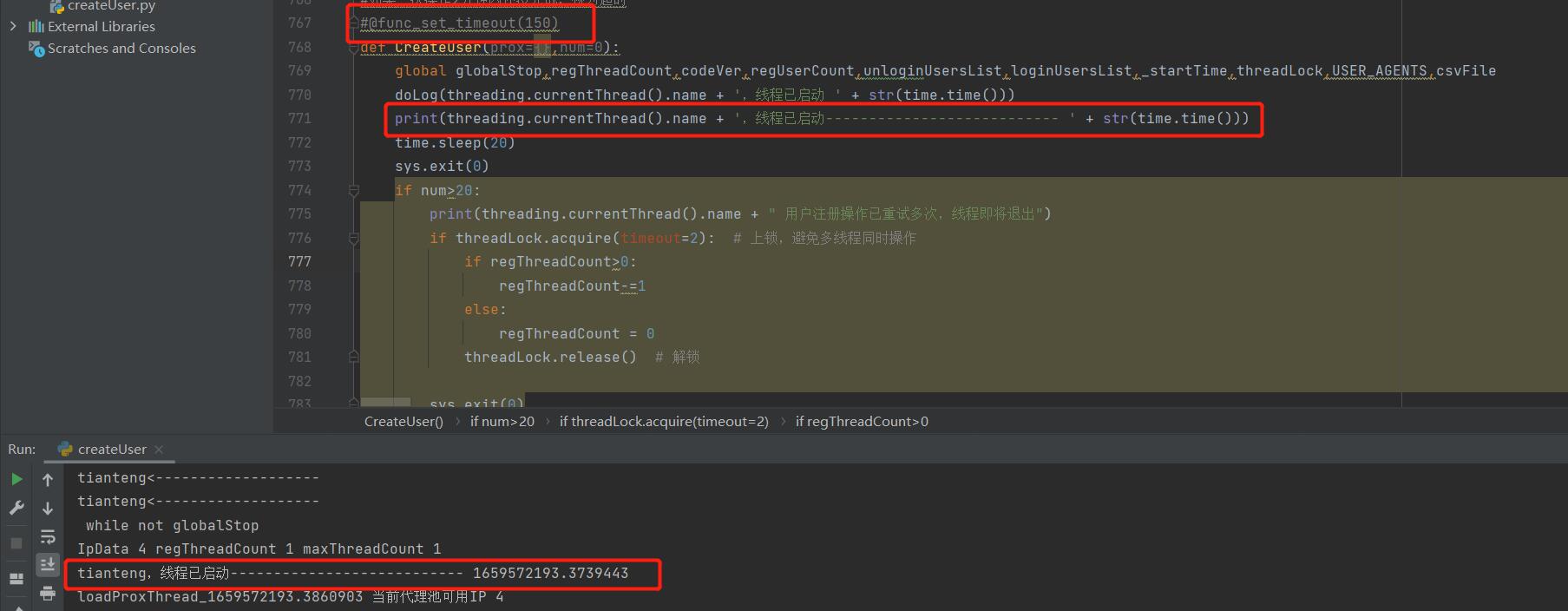1568x611 pixels.
Task: Click the Scratches and Consoles icon
Action: (x=36, y=49)
